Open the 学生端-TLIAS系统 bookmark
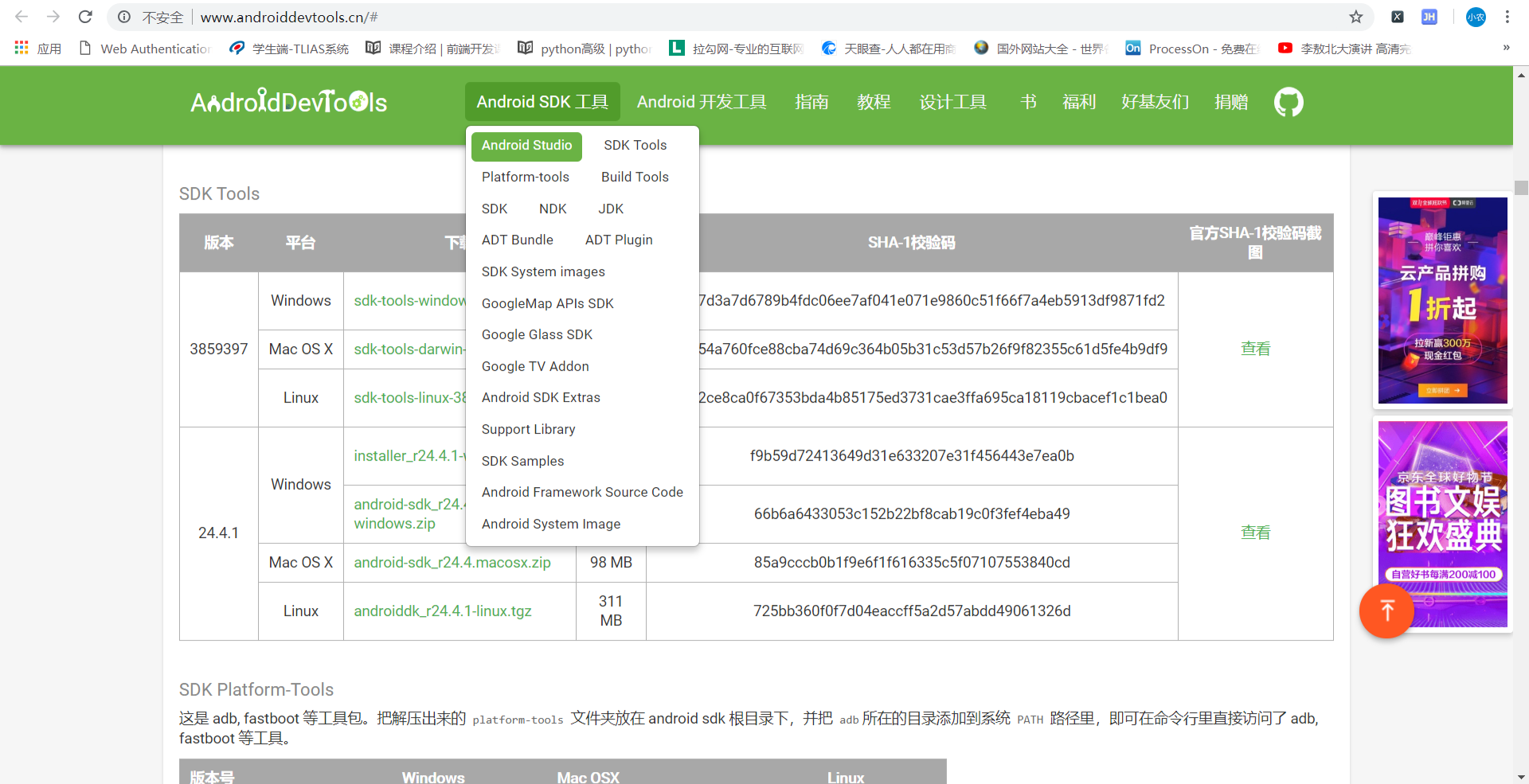The image size is (1529, 784). tap(289, 49)
